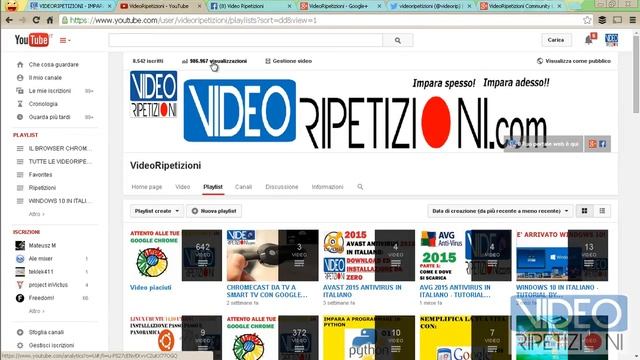
Task: Switch to grid view of playlists
Action: 584,211
